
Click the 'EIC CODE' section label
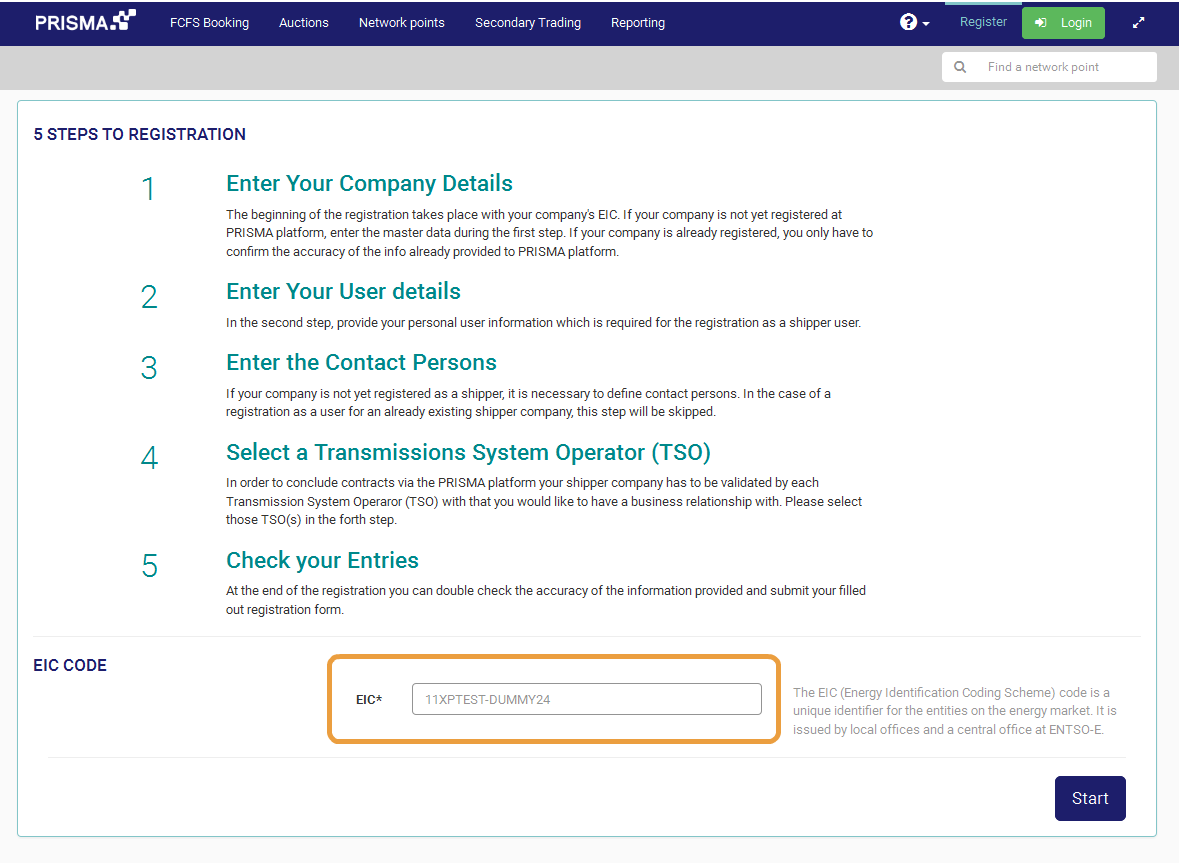(70, 665)
